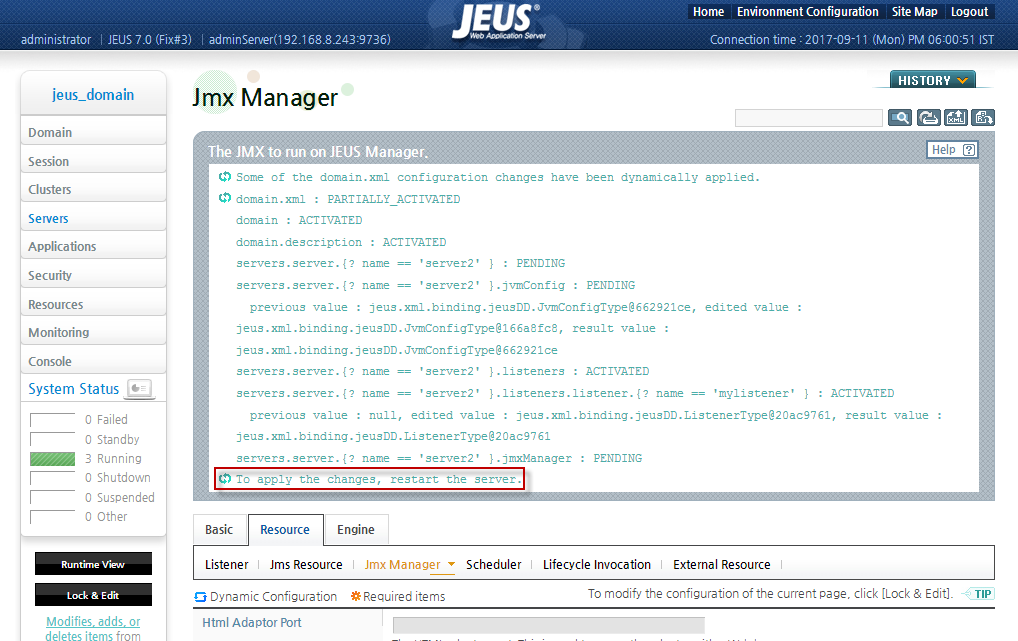Click the resource download icon
Viewport: 1018px width, 641px height.
(x=983, y=118)
